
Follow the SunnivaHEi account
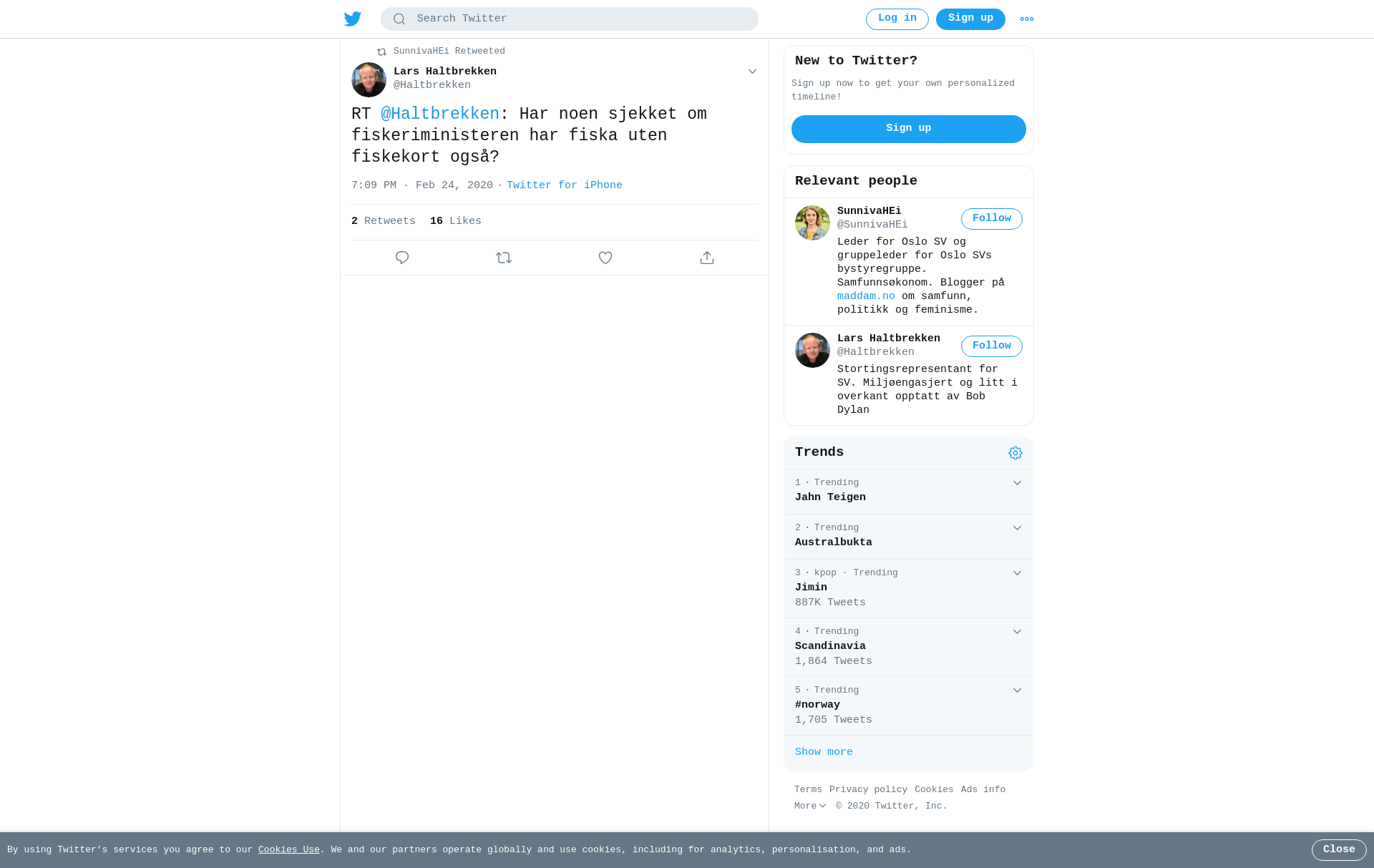tap(992, 219)
